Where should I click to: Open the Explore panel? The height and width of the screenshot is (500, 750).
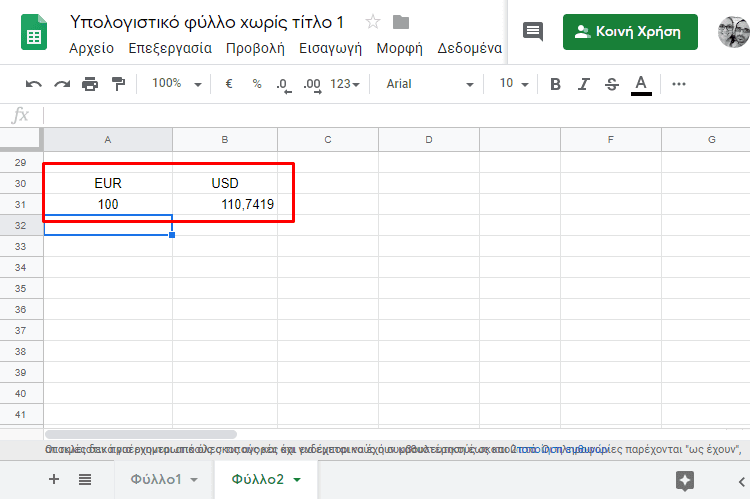click(x=684, y=481)
